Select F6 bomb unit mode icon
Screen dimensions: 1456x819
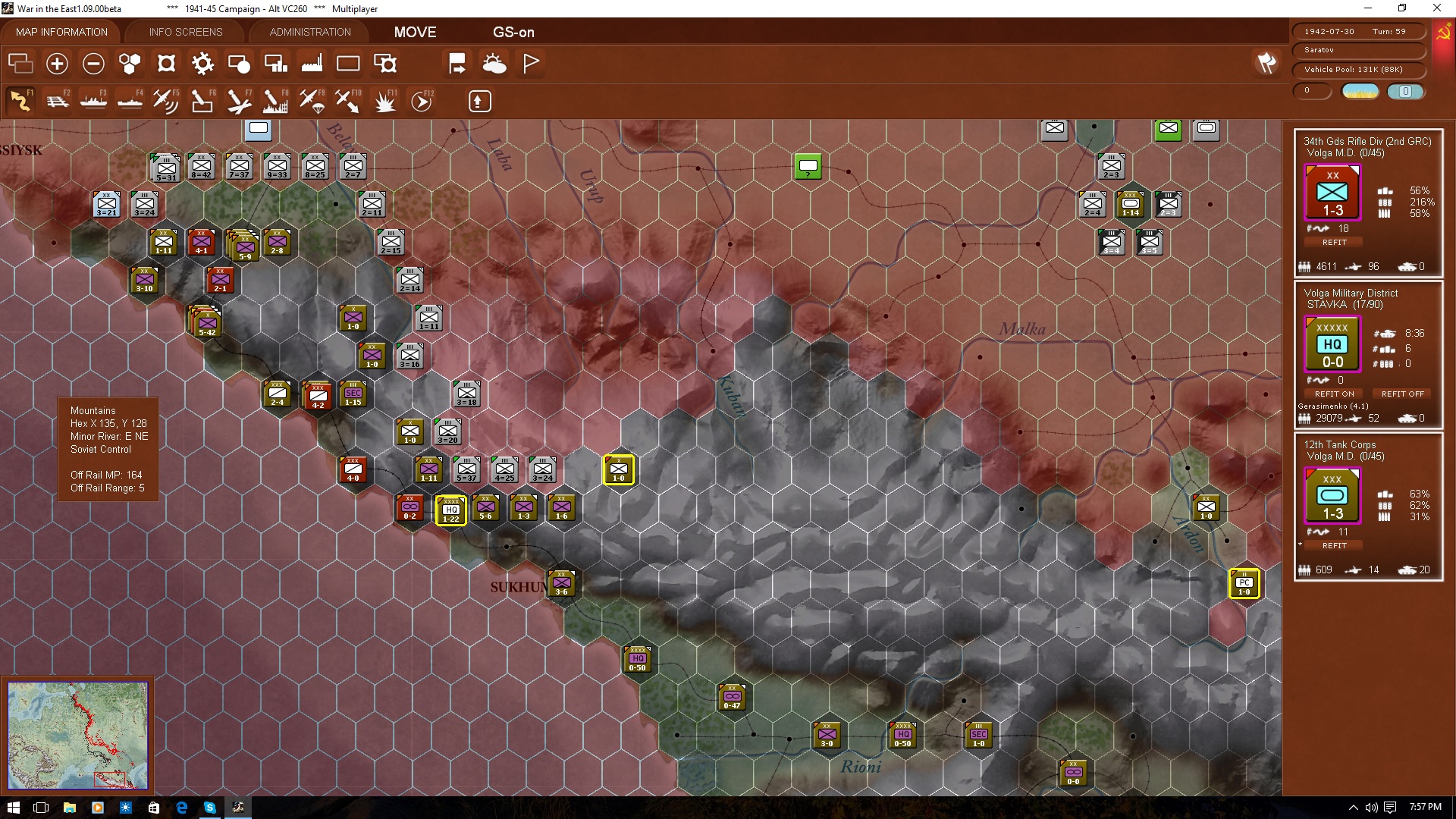tap(202, 101)
